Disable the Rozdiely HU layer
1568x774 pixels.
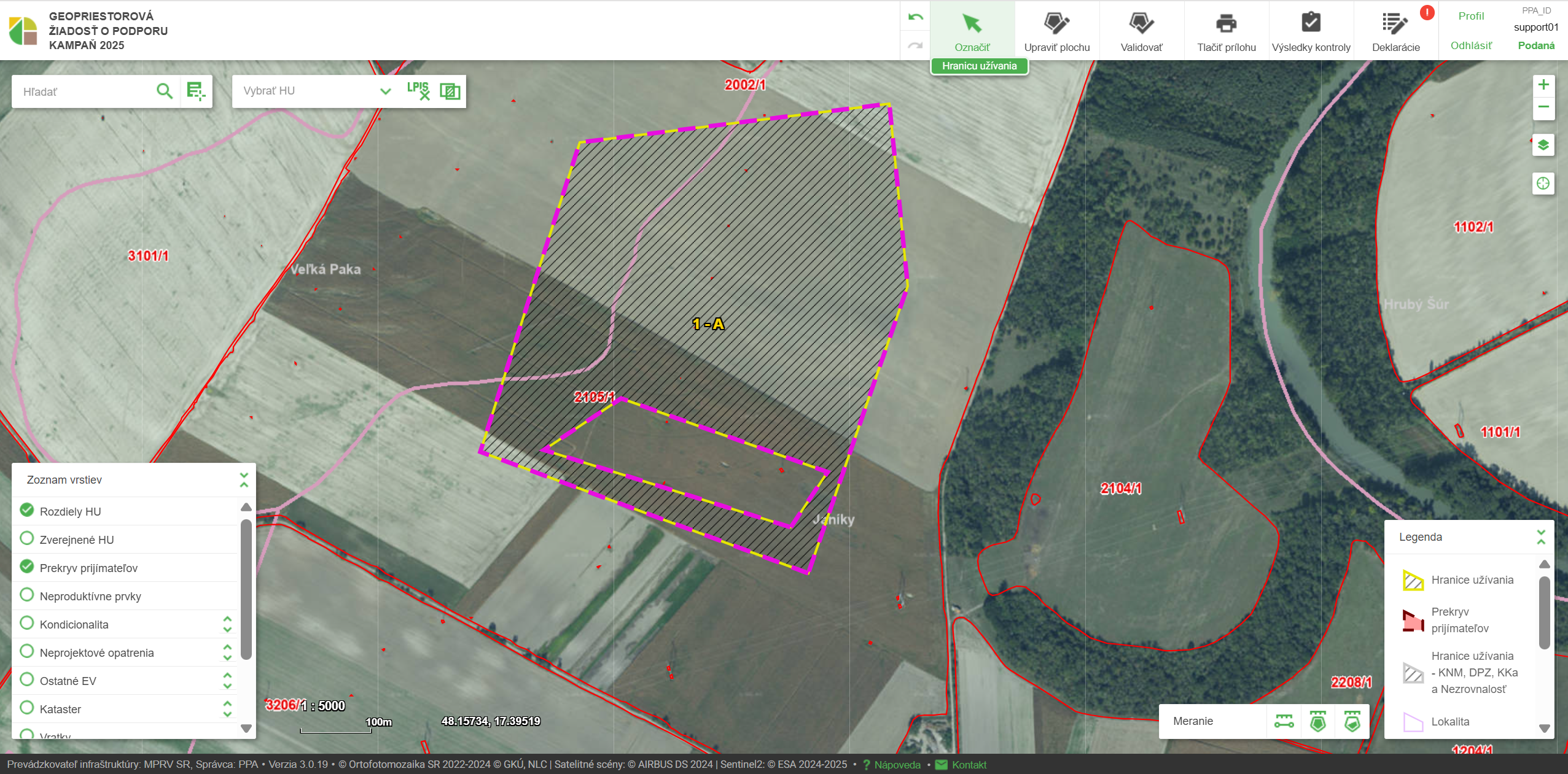(x=27, y=510)
